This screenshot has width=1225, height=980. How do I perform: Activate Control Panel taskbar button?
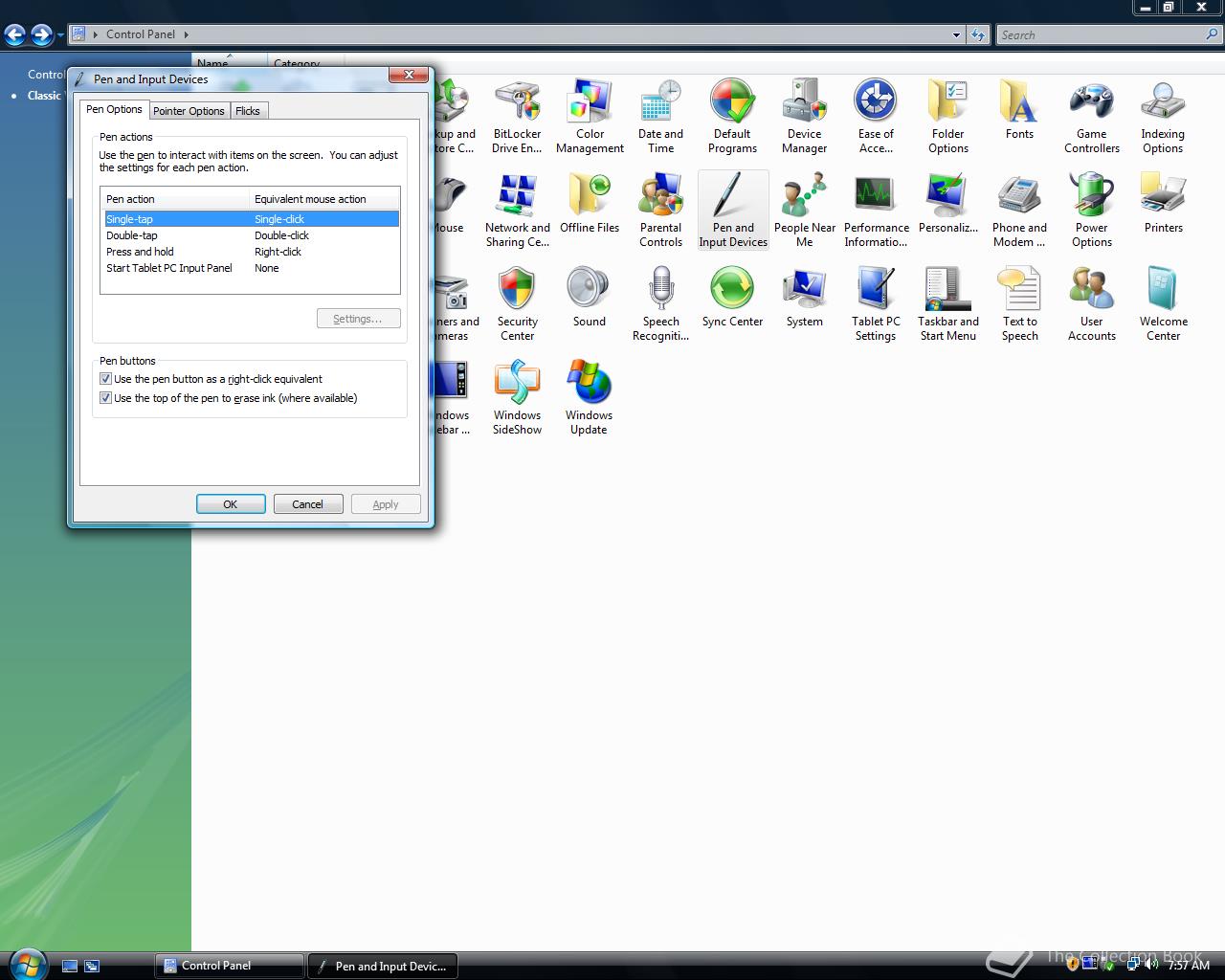click(x=229, y=966)
